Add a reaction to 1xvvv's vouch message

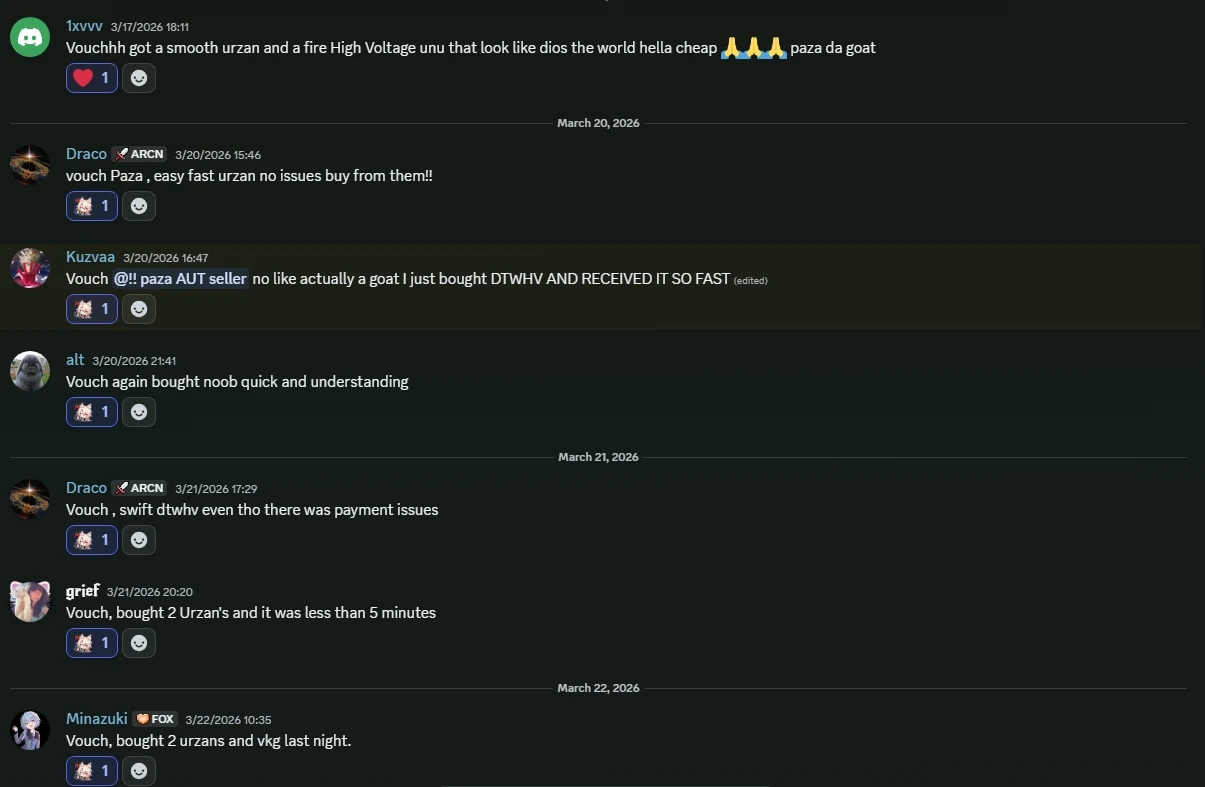pos(139,77)
